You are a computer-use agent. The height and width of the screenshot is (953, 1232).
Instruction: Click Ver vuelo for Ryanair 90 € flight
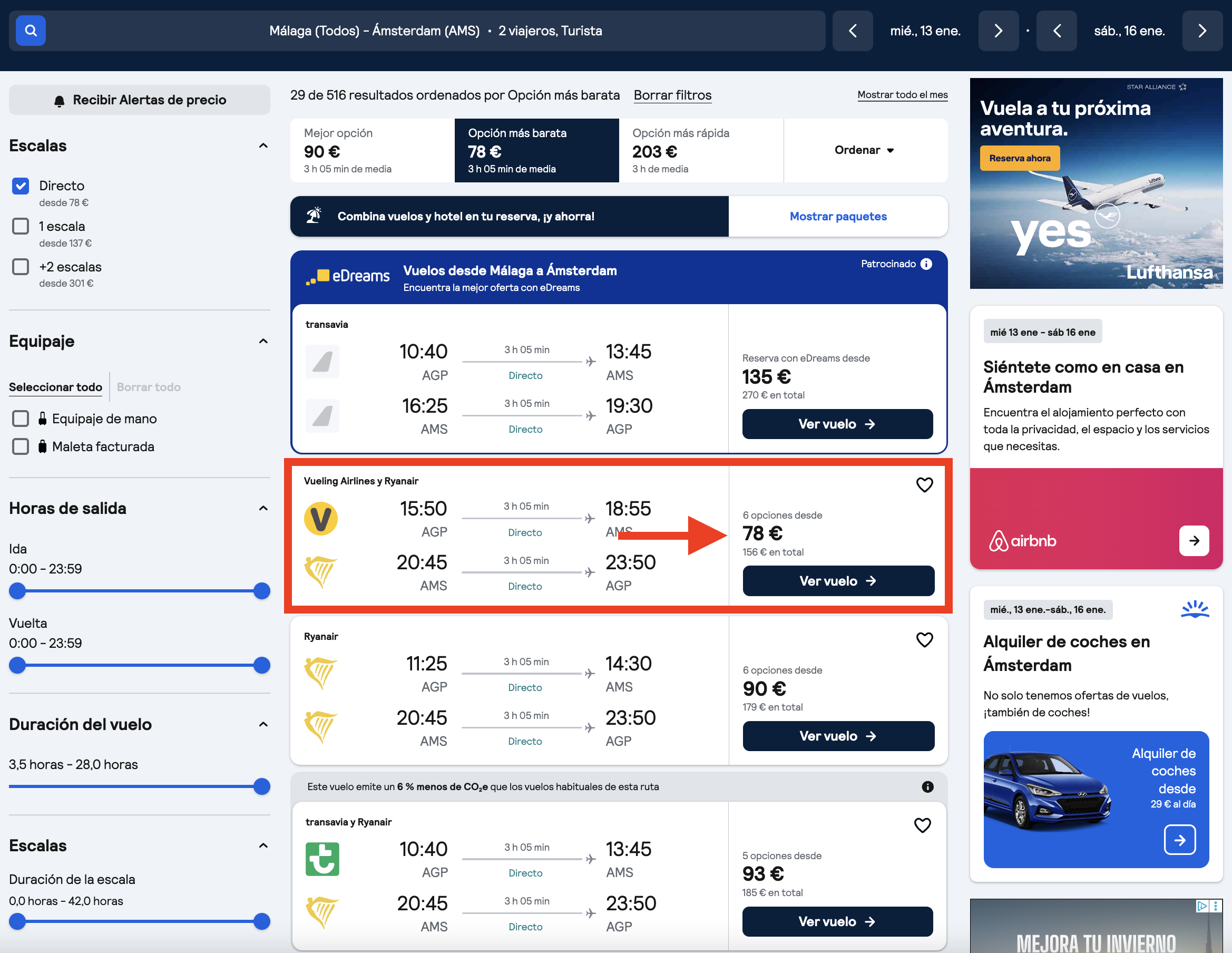pos(838,736)
